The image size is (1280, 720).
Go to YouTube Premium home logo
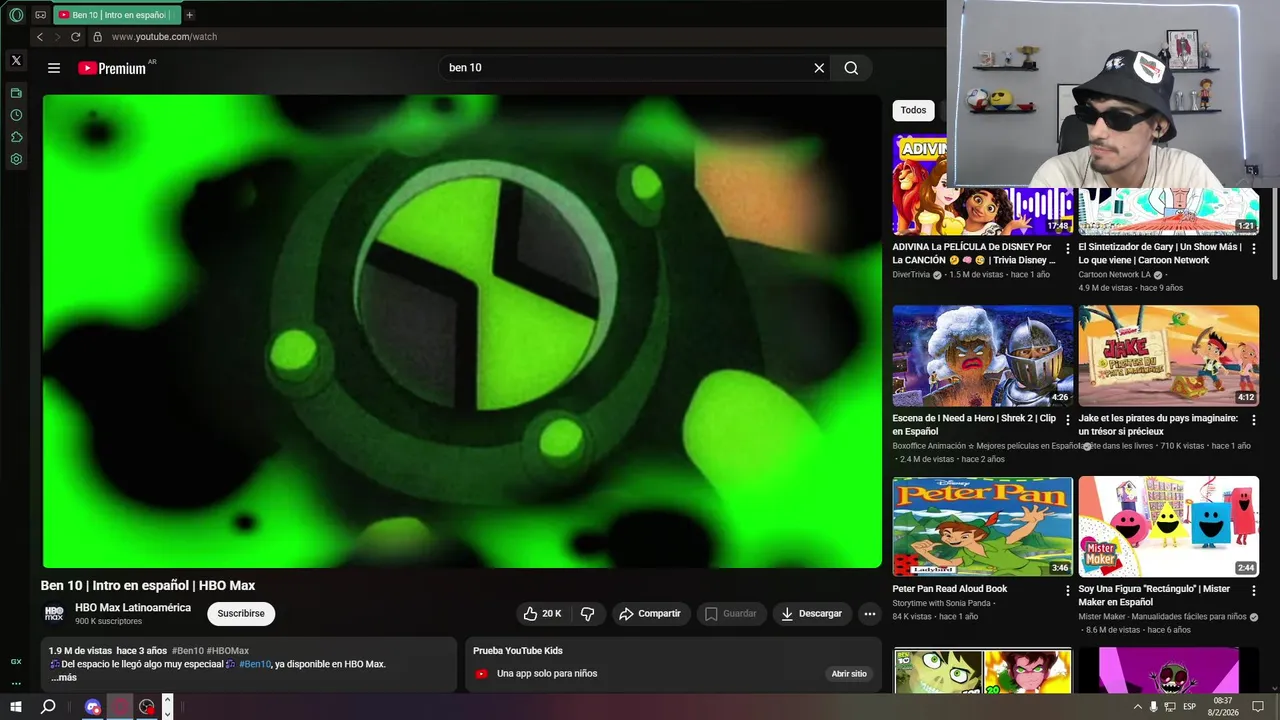(112, 68)
